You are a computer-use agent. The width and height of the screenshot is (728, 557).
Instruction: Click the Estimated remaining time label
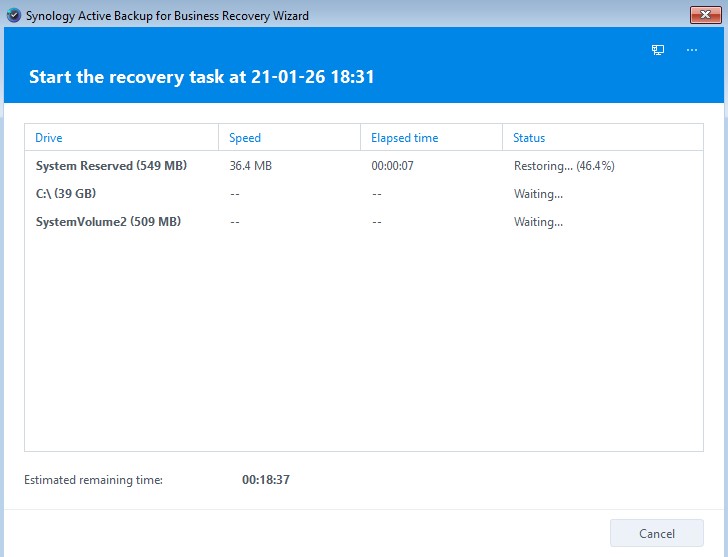93,479
